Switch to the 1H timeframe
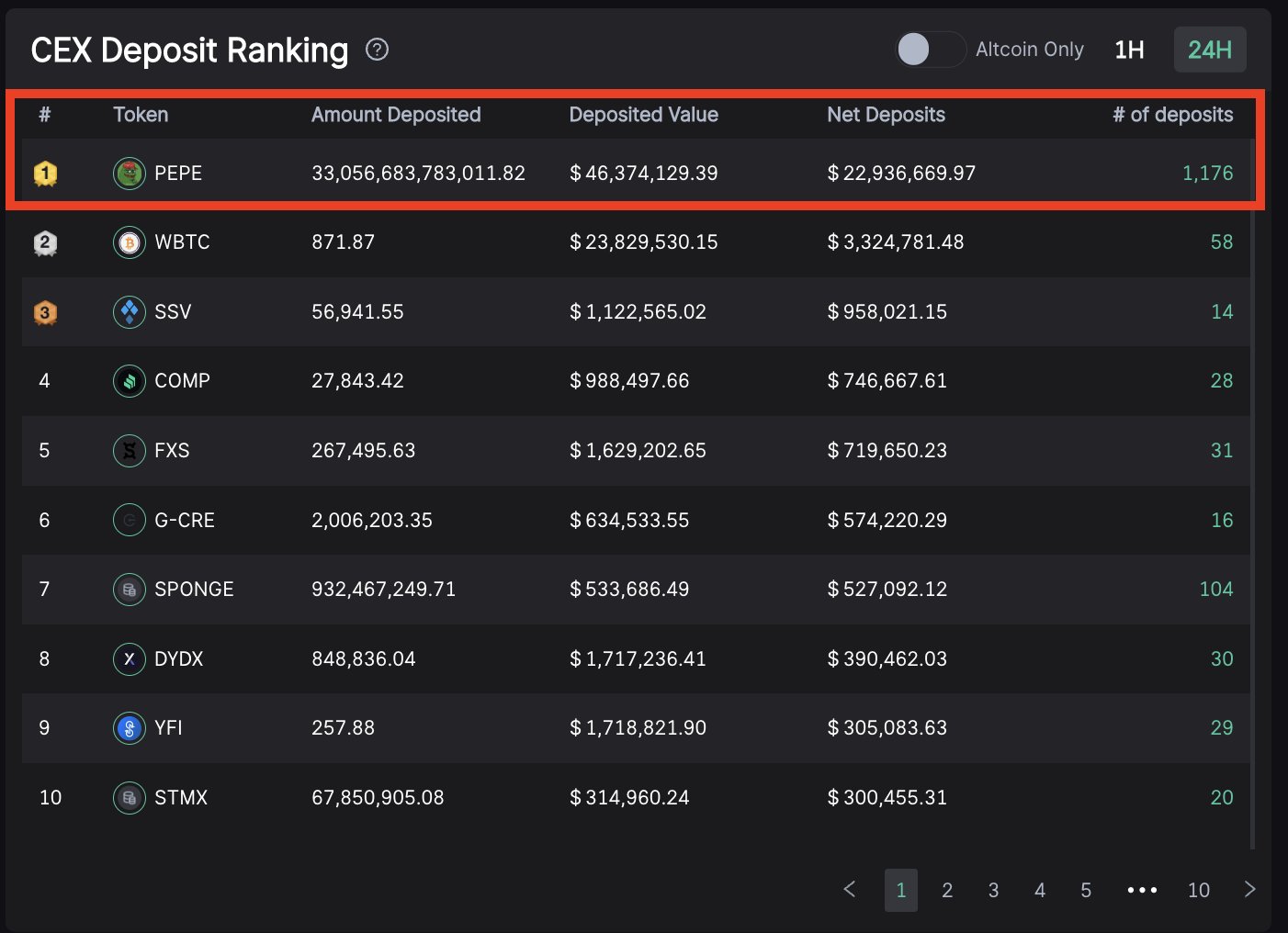Image resolution: width=1288 pixels, height=933 pixels. [1129, 50]
